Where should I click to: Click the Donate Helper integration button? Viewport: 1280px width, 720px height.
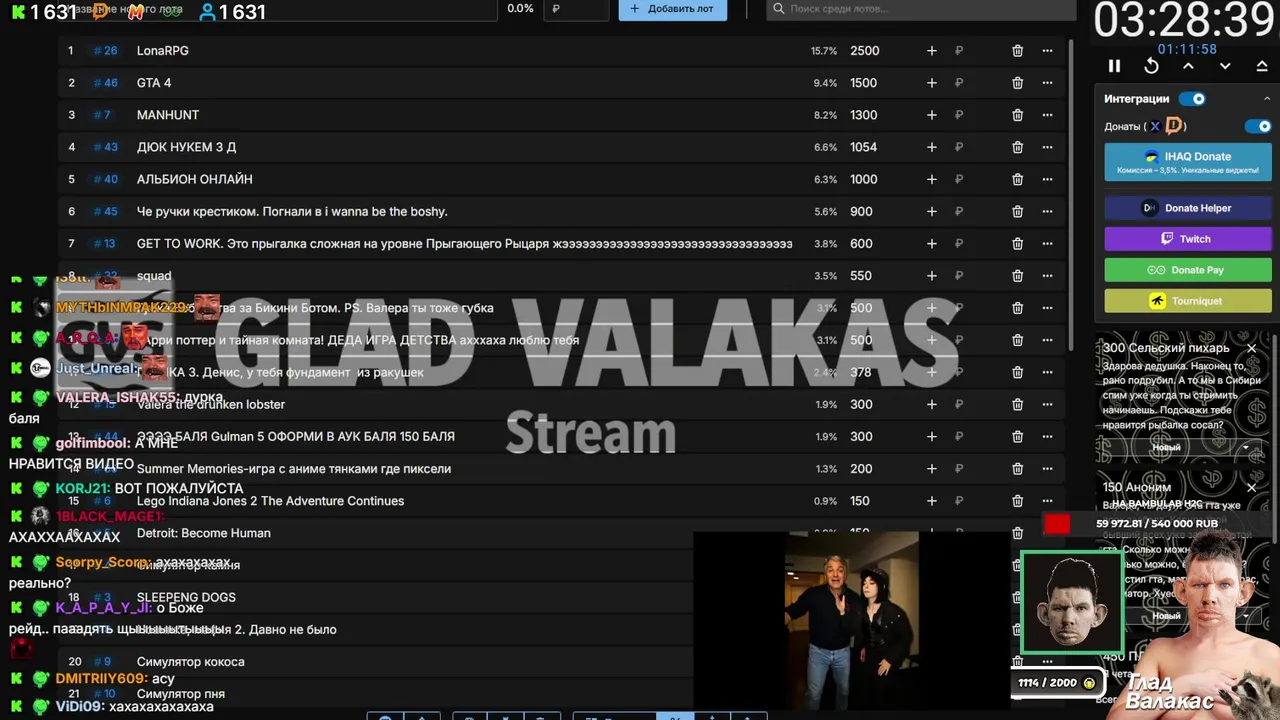(1188, 208)
